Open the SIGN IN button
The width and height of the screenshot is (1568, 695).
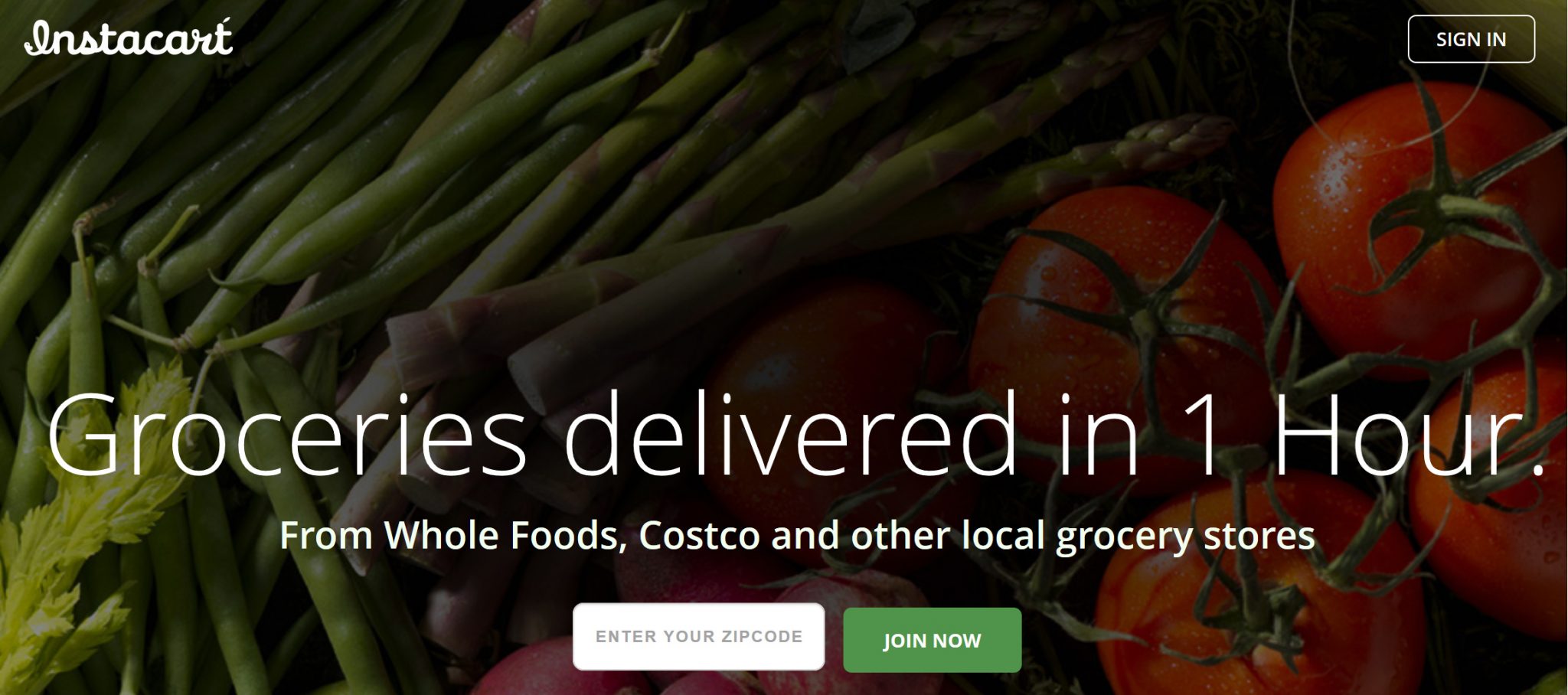pos(1471,39)
